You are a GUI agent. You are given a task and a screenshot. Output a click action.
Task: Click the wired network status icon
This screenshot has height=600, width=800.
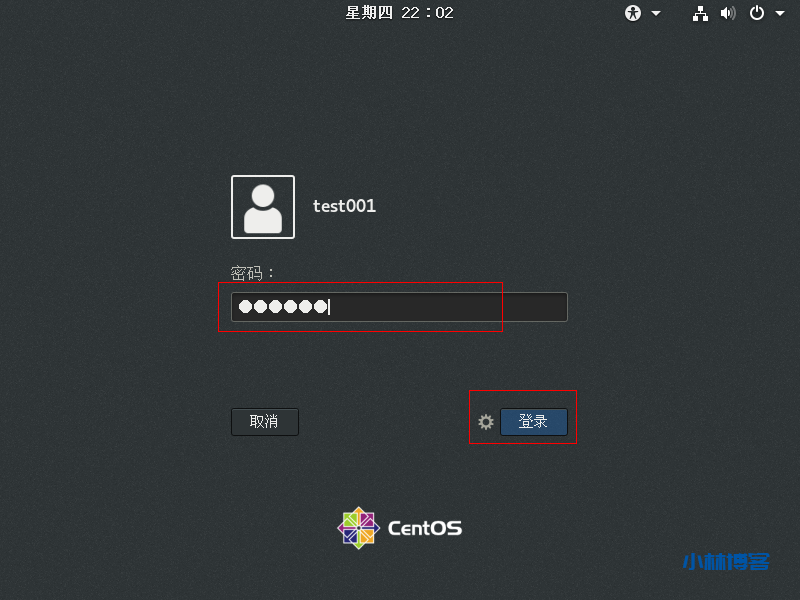(x=700, y=13)
